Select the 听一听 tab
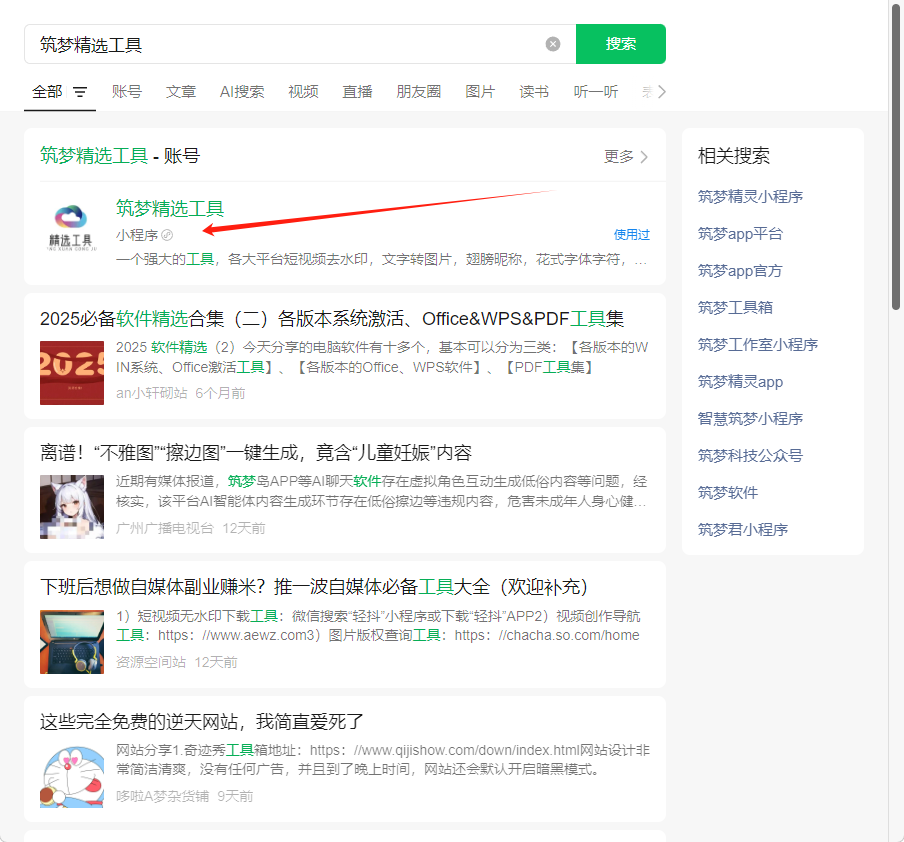The width and height of the screenshot is (904, 842). 596,92
